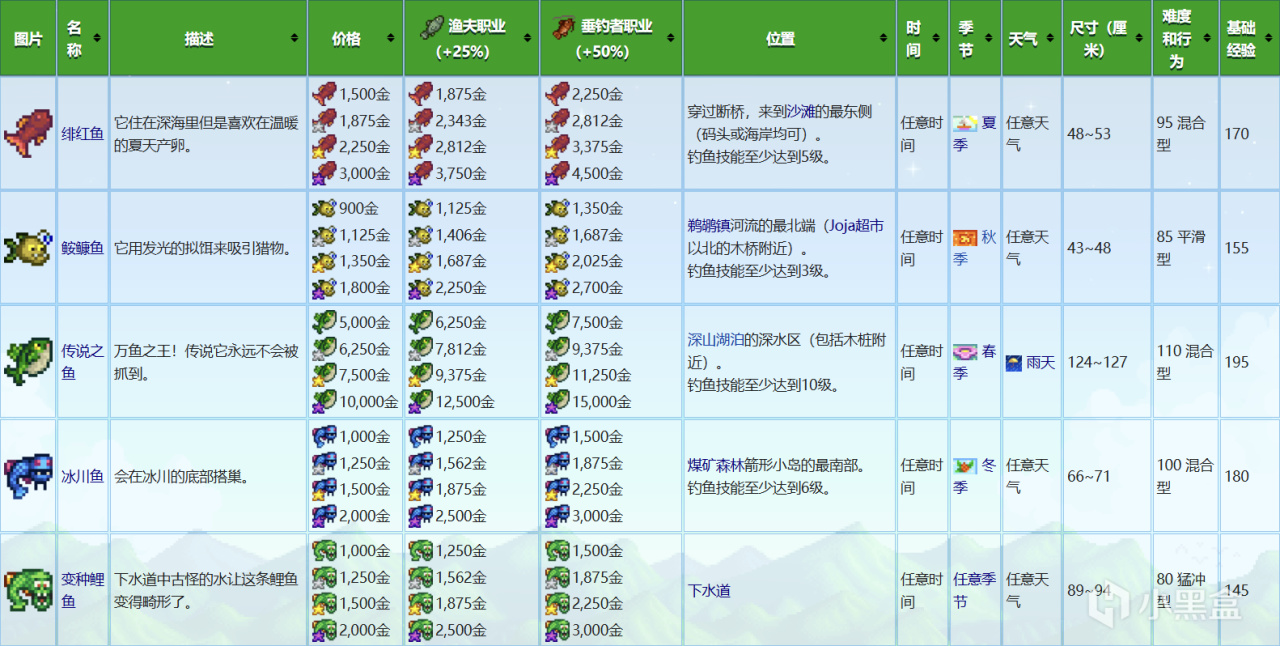Select the base experience value 170
Screen dimensions: 1280x646
tap(1236, 133)
